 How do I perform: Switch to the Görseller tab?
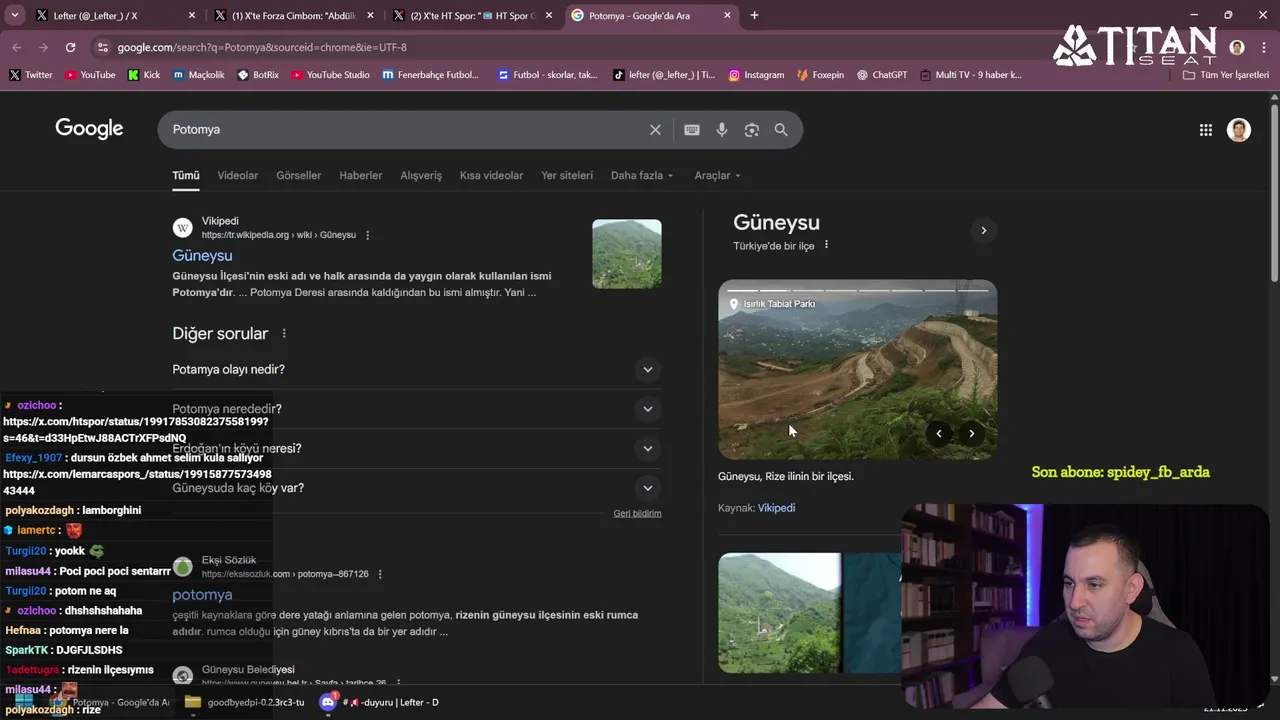tap(299, 175)
